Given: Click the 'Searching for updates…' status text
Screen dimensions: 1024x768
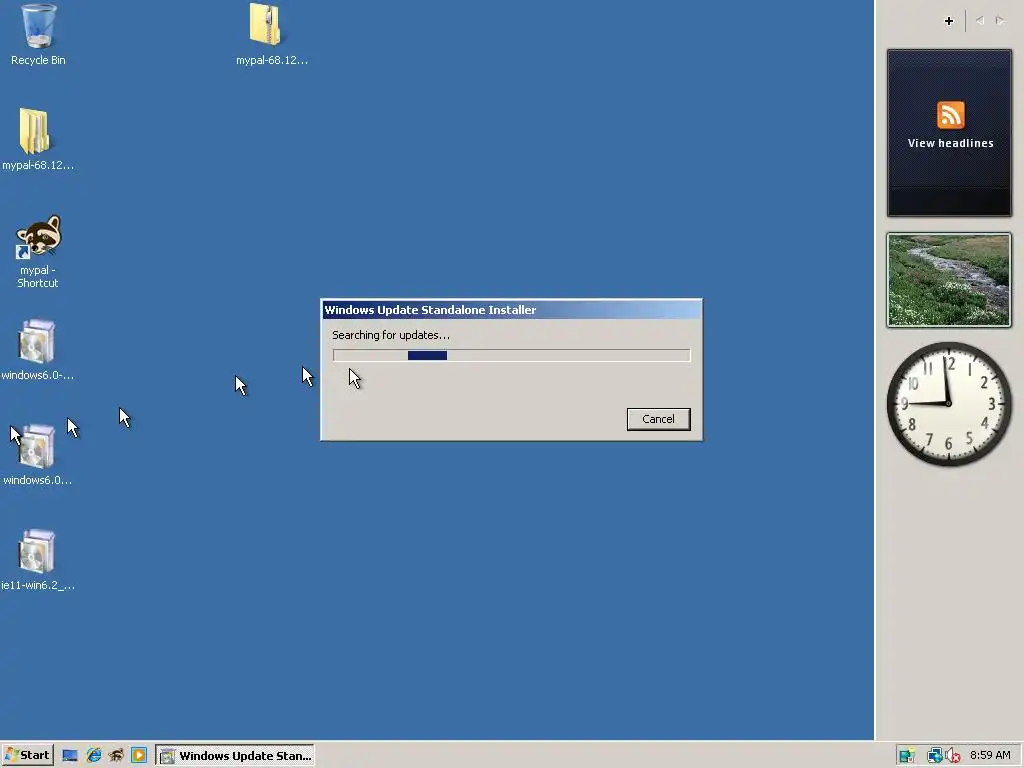Looking at the screenshot, I should coord(391,335).
